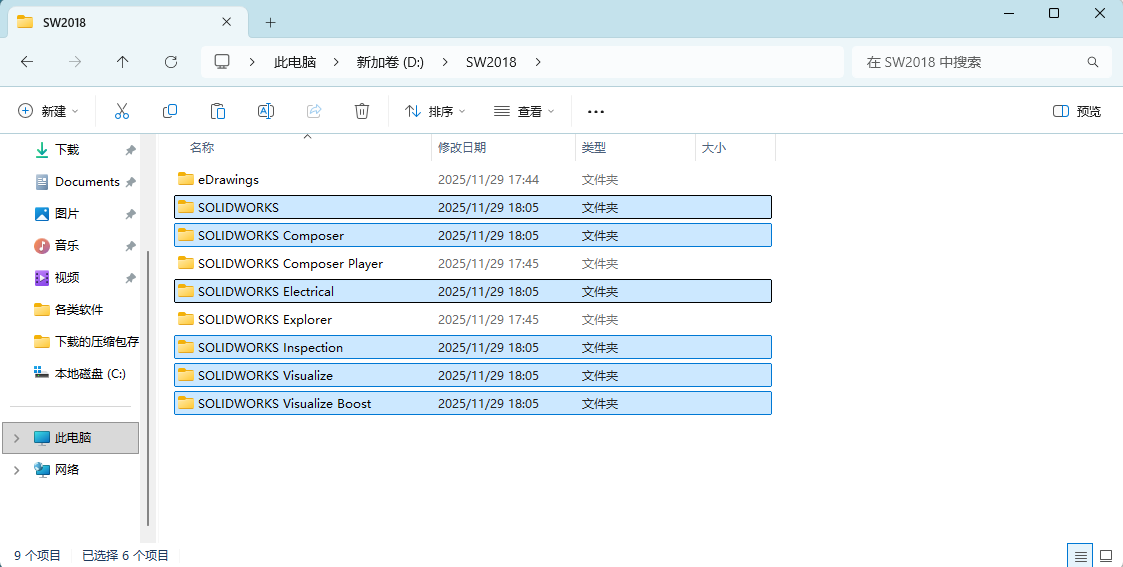
Task: Click the computer icon in address bar
Action: coord(222,62)
